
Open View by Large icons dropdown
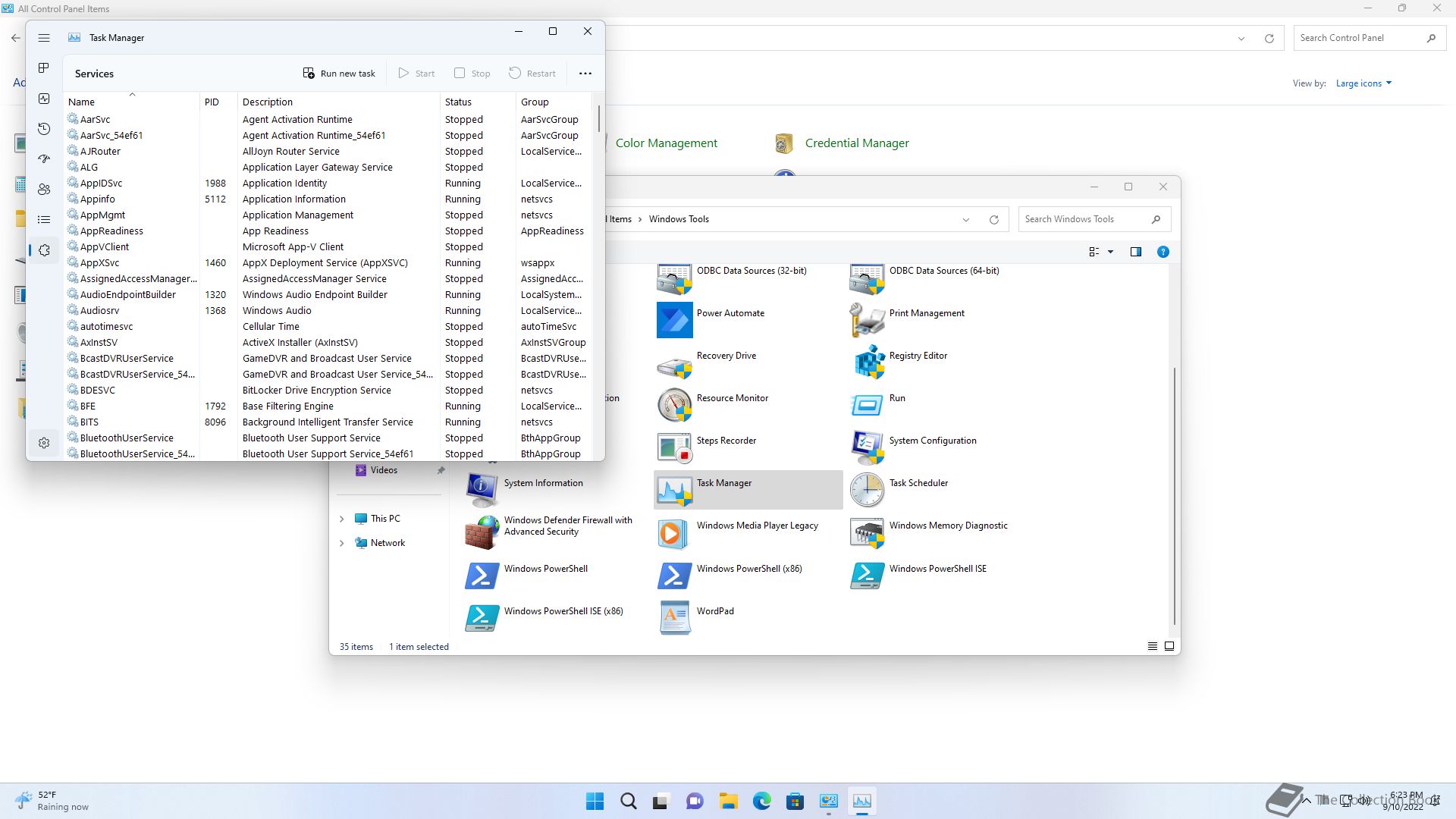1363,83
